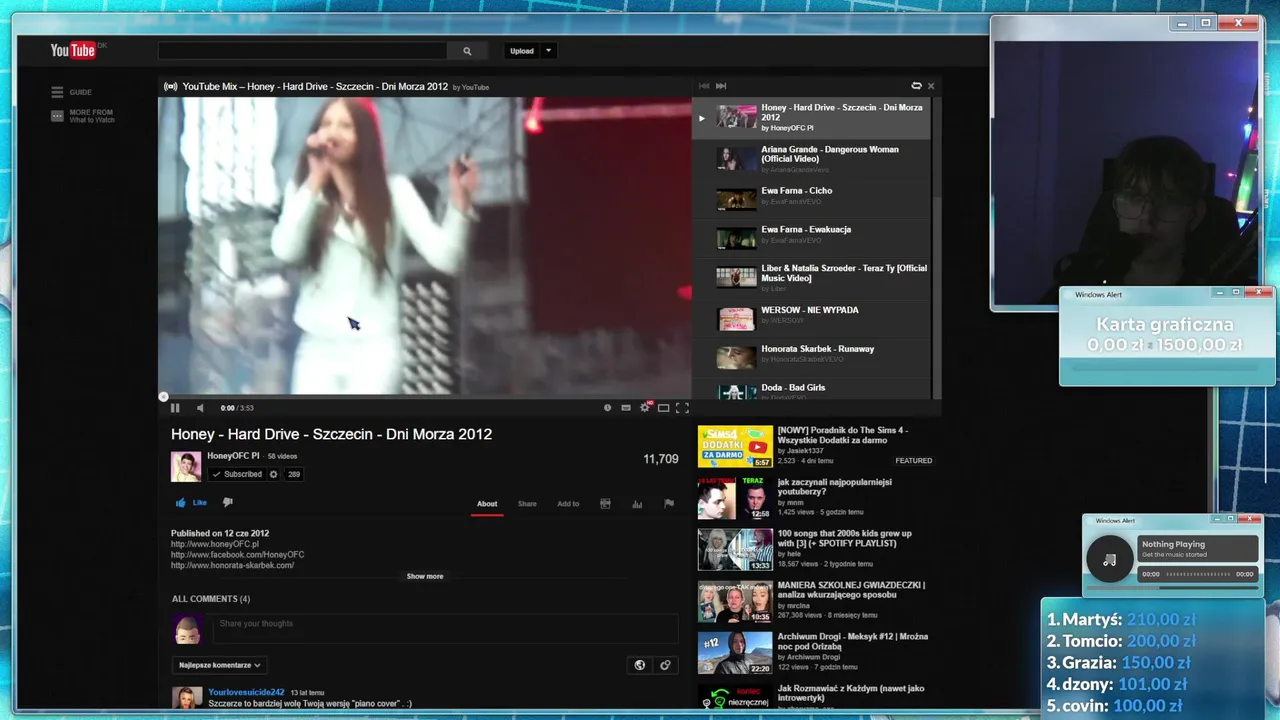Open the honeyOFC.pl link
1280x720 pixels.
click(215, 544)
